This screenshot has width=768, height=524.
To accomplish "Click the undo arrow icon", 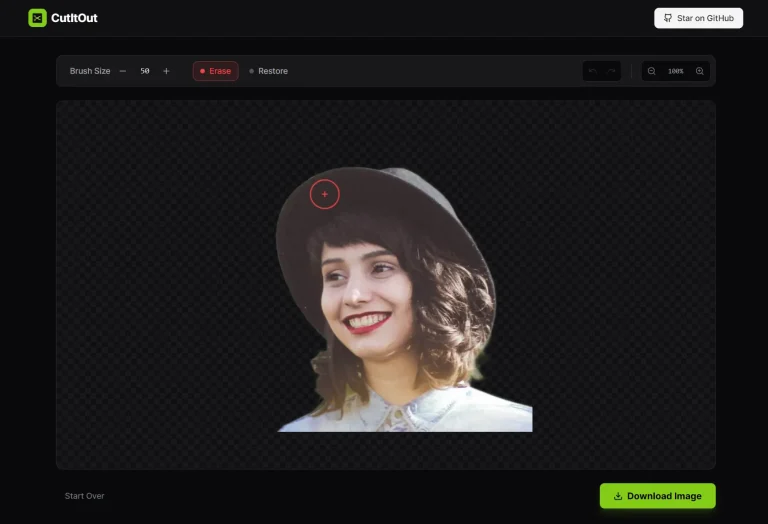I will click(x=593, y=71).
